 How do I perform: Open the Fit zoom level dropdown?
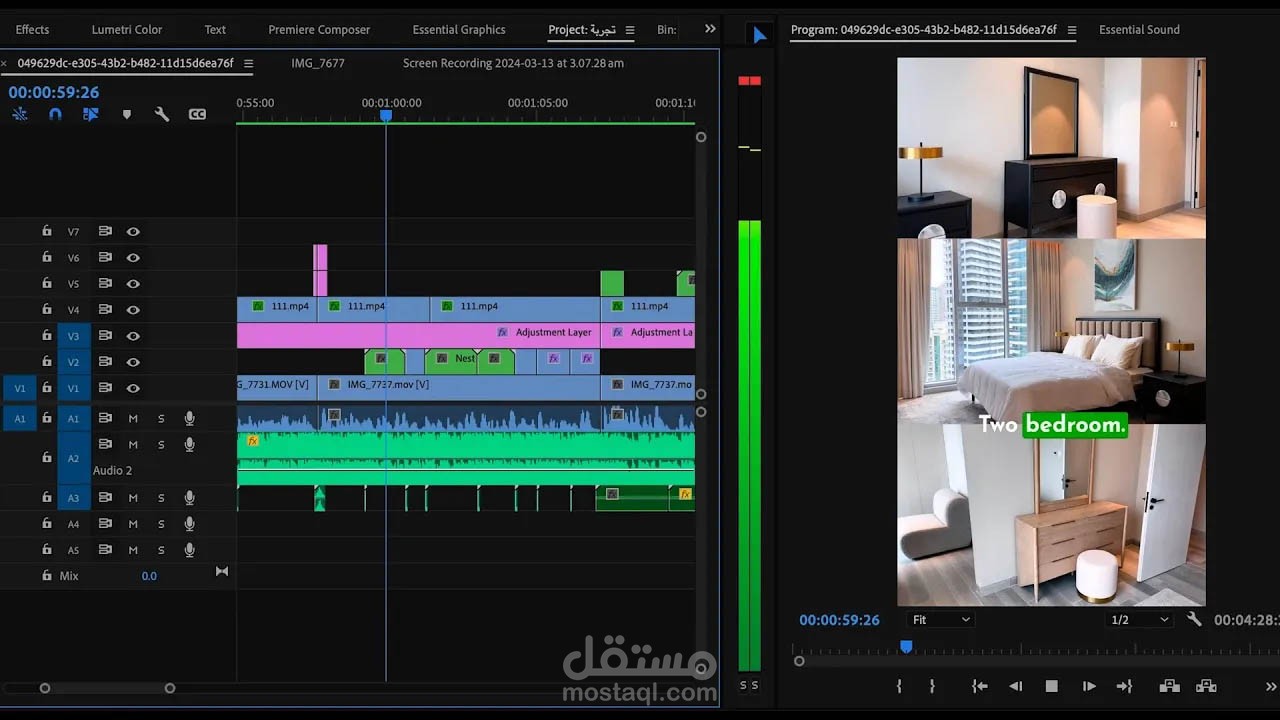click(941, 620)
